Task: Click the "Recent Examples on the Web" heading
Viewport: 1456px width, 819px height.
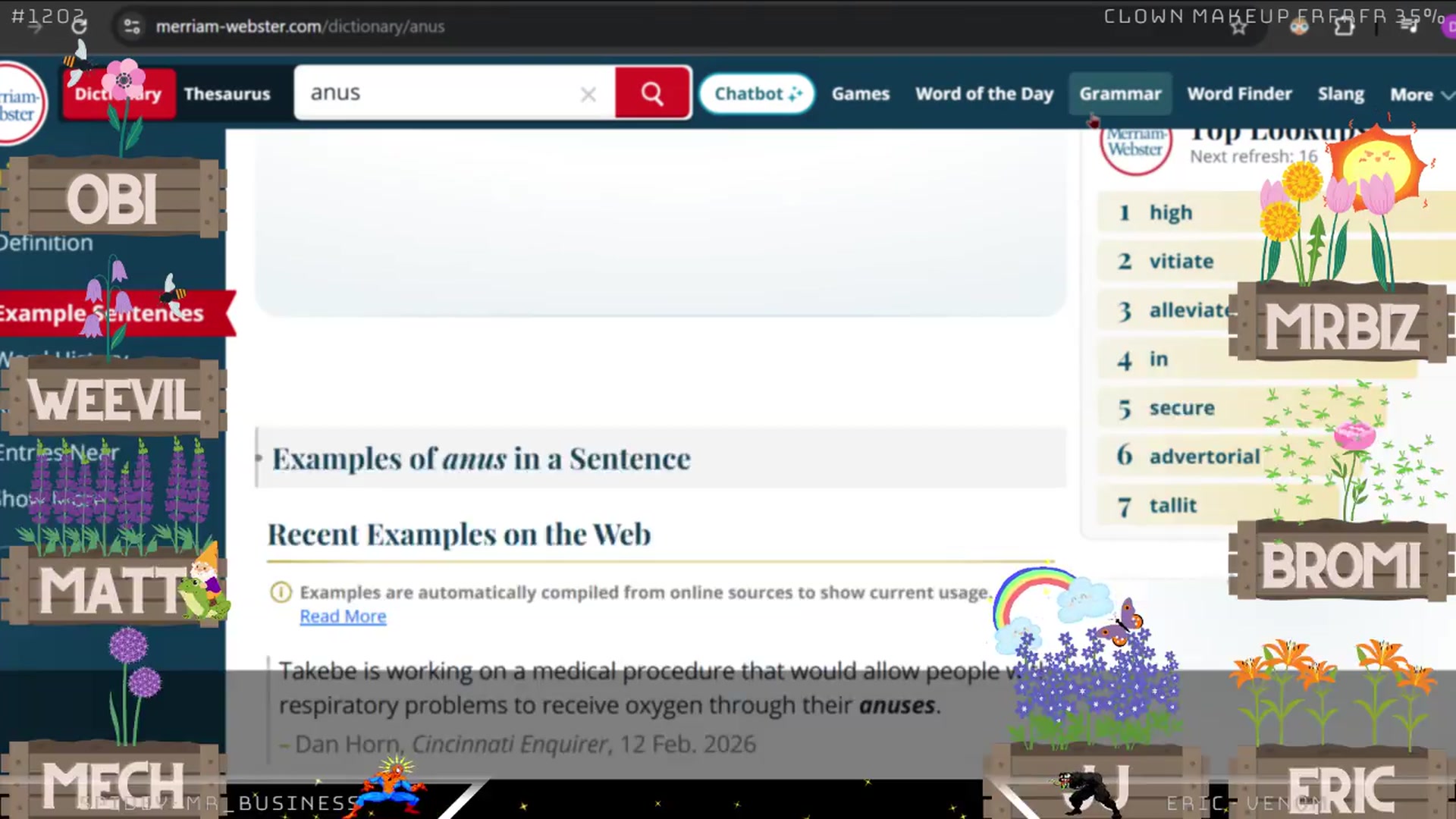Action: [459, 535]
